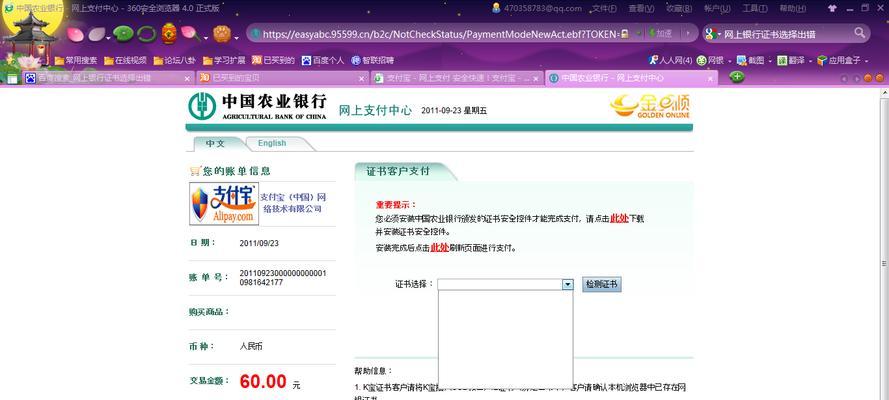Click the green lily pad toolbar icon

pos(123,34)
